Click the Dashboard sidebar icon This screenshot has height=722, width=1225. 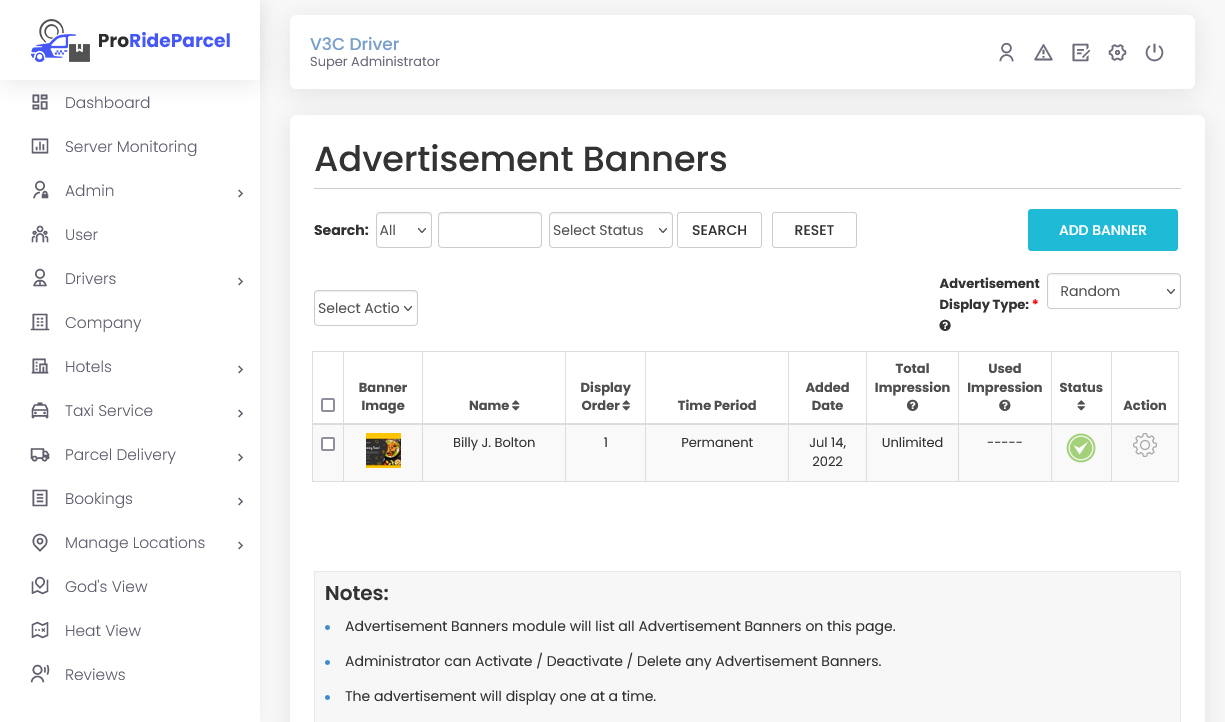tap(40, 102)
